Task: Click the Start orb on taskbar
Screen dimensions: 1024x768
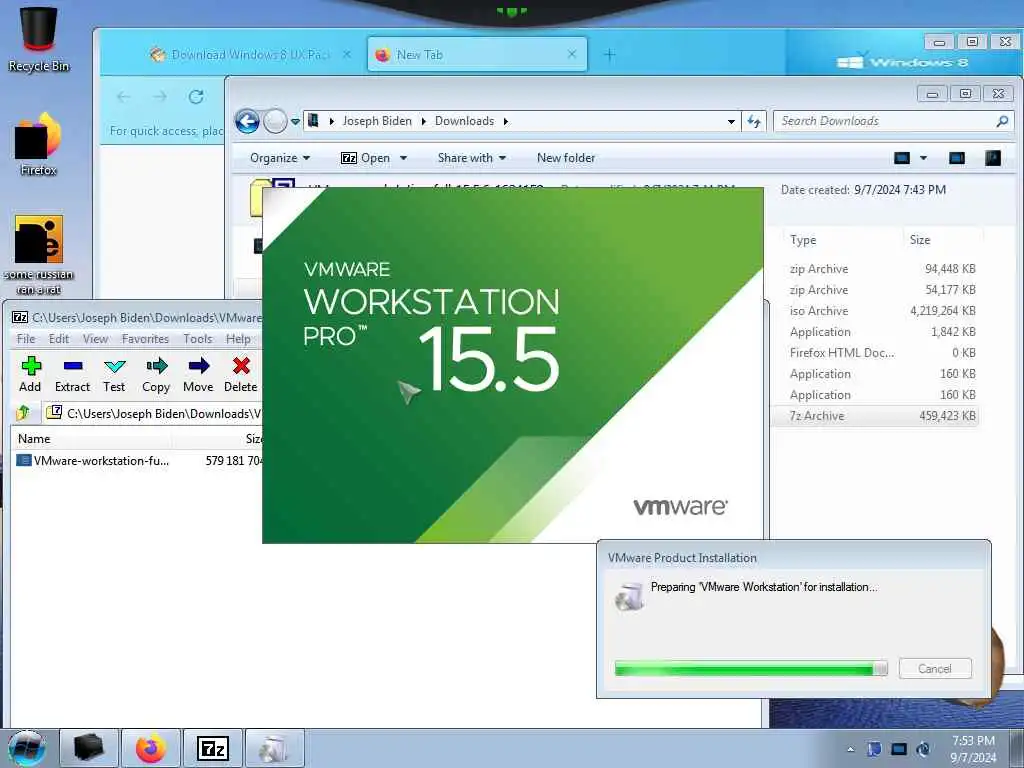Action: [27, 748]
